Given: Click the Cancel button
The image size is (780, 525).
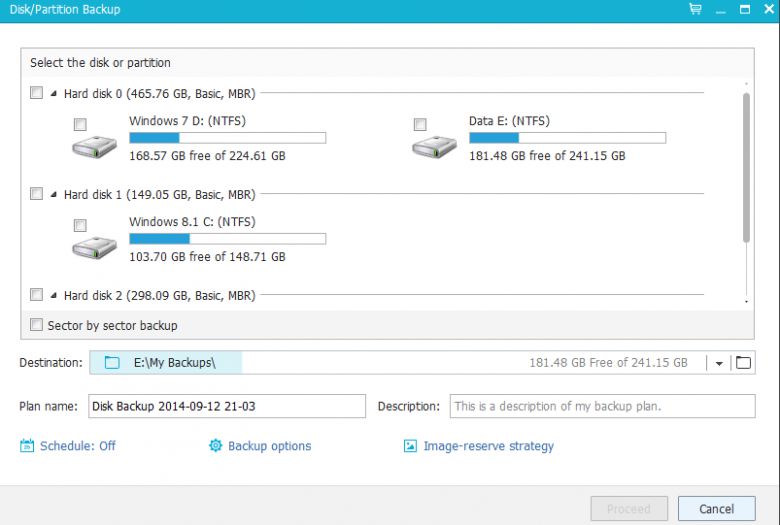Looking at the screenshot, I should pos(716,509).
